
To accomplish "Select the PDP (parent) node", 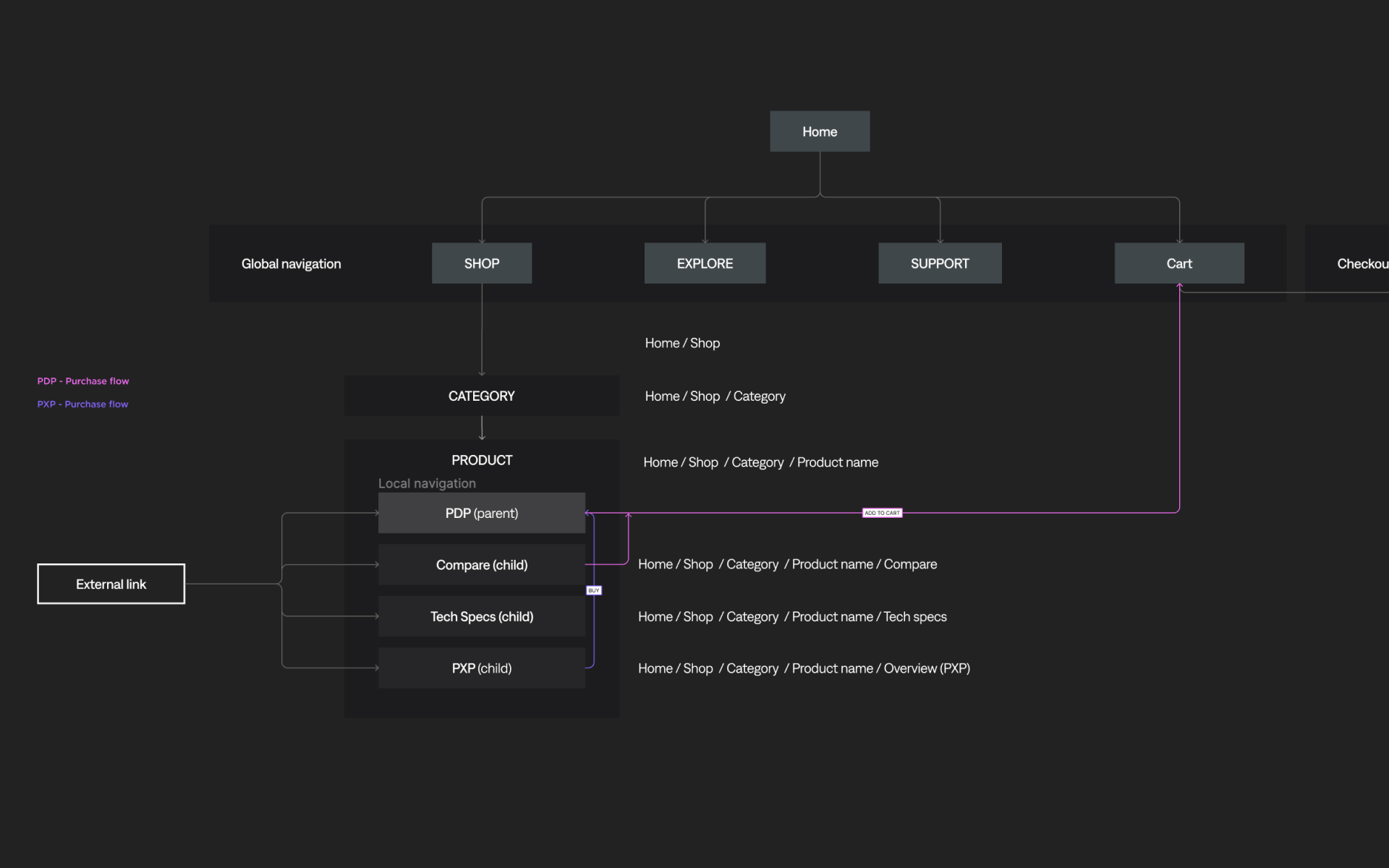I will coord(482,513).
